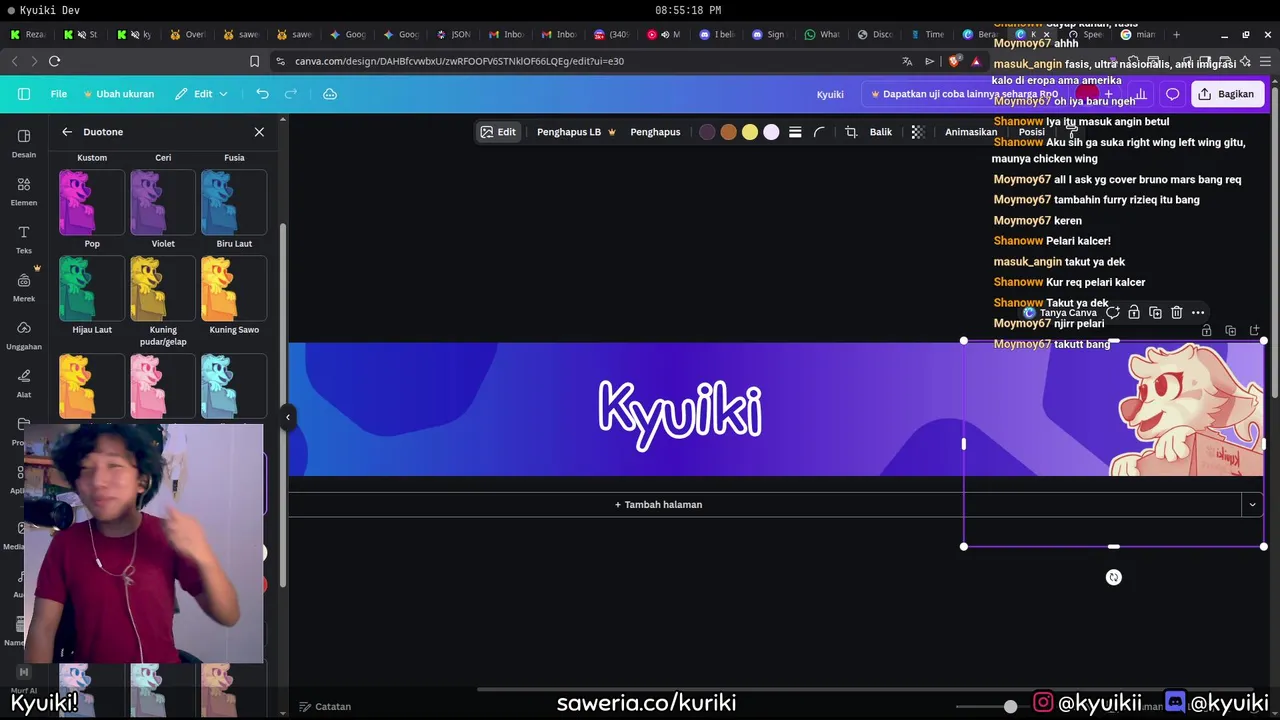Open the comments speech bubble in header
The height and width of the screenshot is (720, 1280).
pyautogui.click(x=1173, y=94)
